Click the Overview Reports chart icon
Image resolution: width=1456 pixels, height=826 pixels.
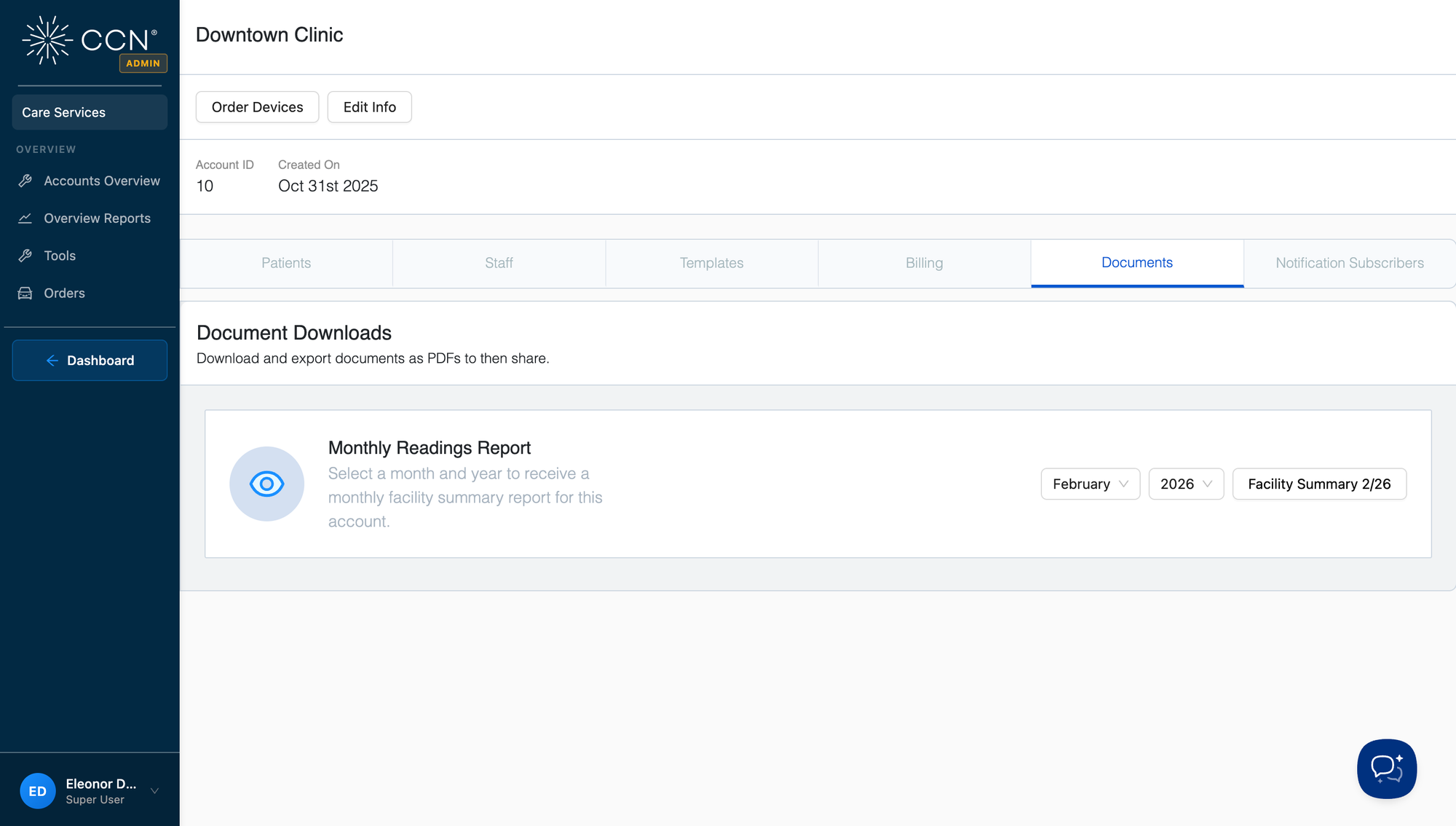click(25, 219)
